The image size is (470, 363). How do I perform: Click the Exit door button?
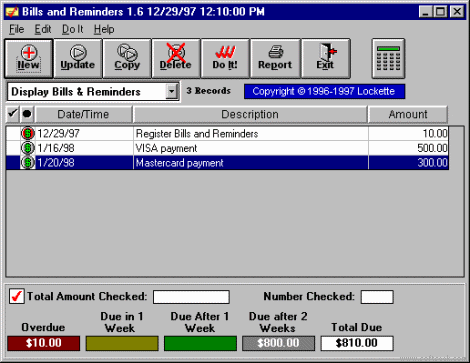[326, 58]
